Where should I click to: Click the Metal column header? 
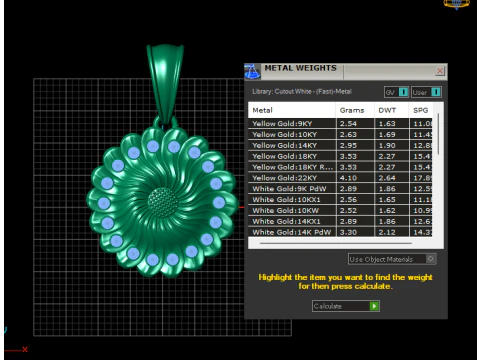click(292, 110)
